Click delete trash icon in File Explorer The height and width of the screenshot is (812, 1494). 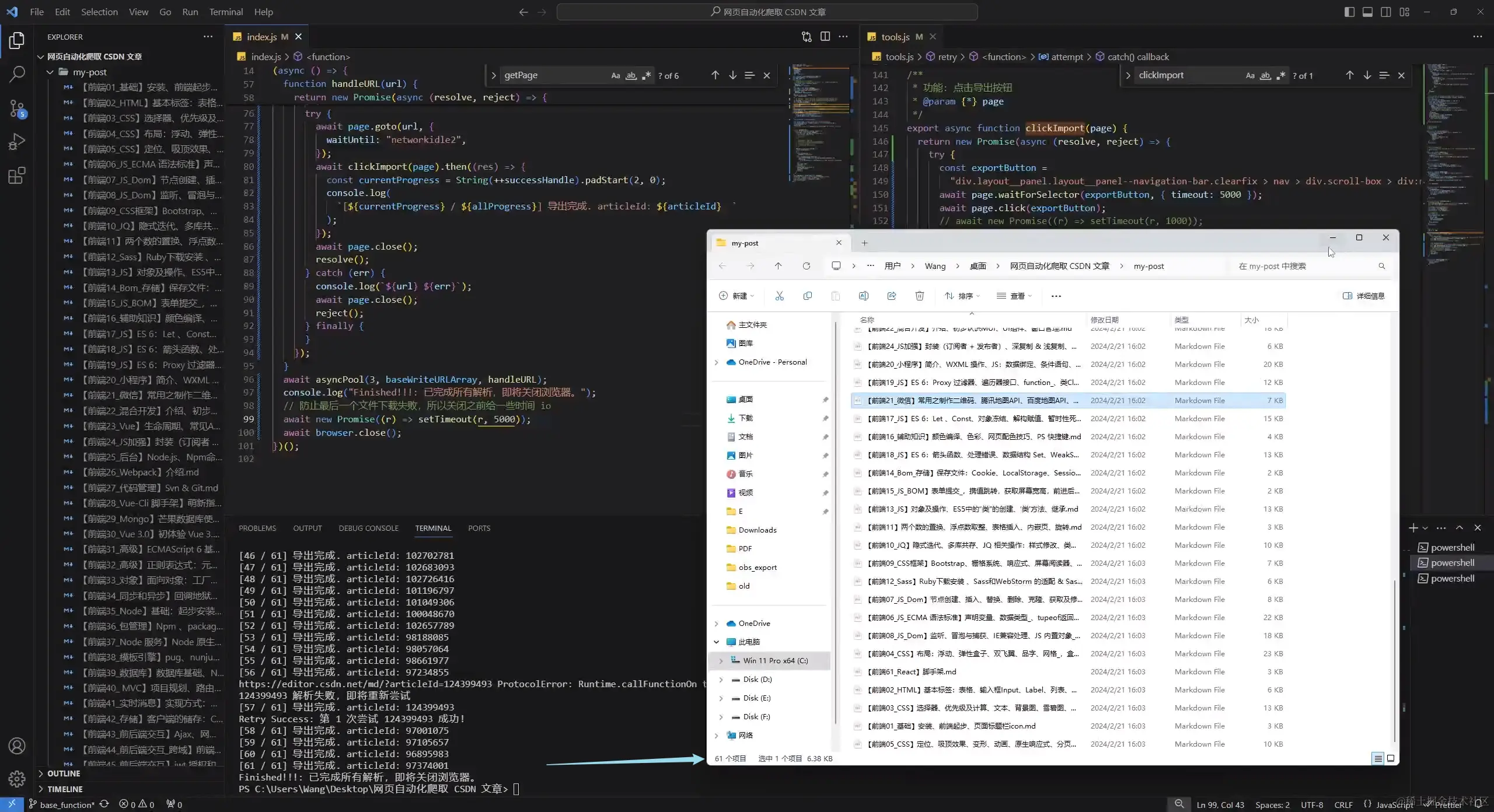click(919, 296)
